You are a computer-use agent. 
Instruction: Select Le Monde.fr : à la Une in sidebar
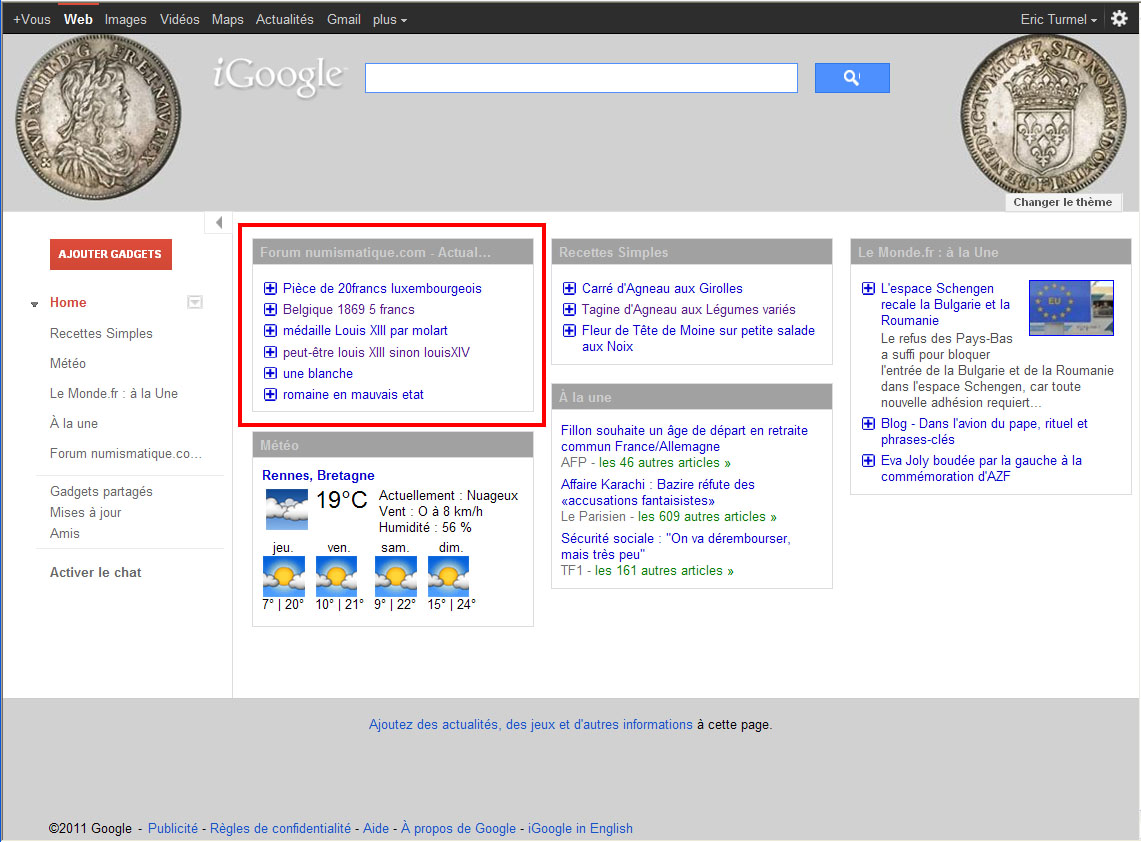point(114,393)
